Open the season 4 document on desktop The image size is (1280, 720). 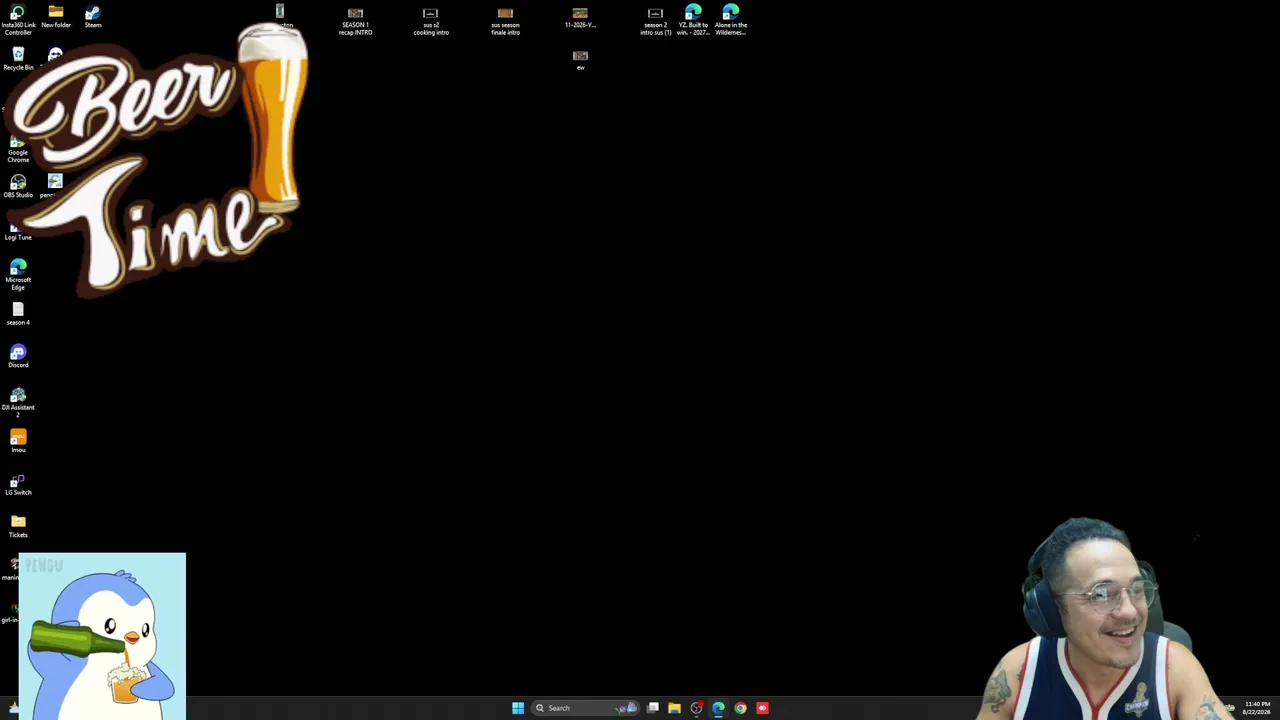18,314
